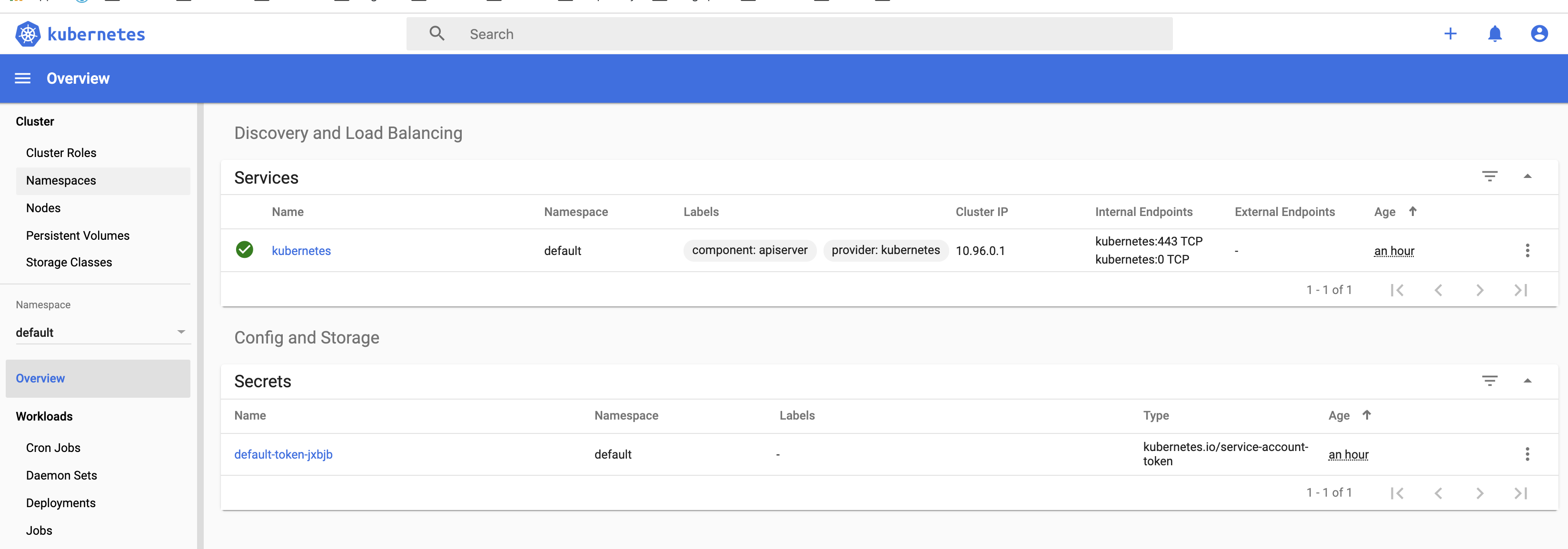Click the filter icon in Secrets
The height and width of the screenshot is (549, 1568).
coord(1489,381)
